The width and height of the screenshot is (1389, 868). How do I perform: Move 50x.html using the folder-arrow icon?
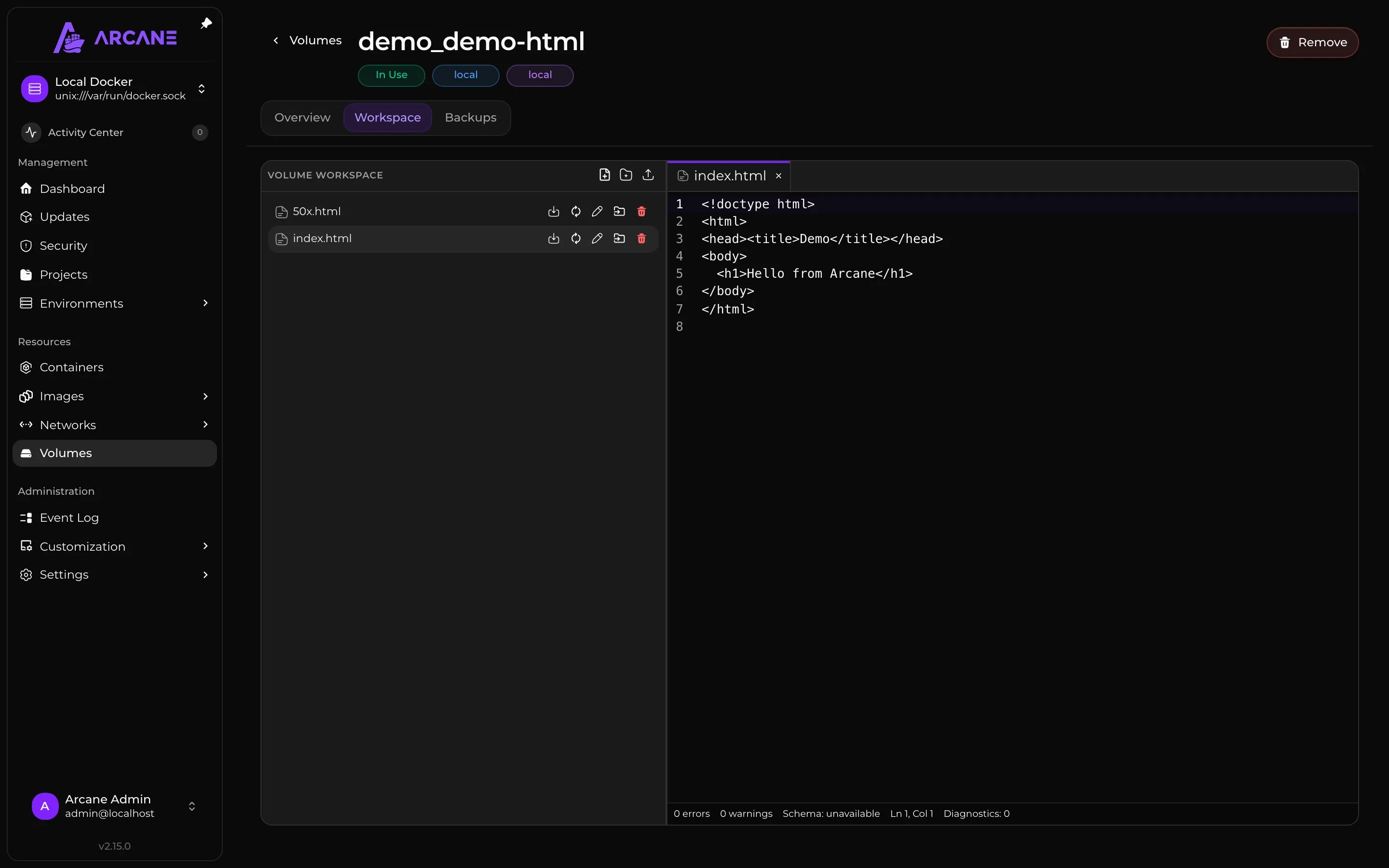click(619, 212)
